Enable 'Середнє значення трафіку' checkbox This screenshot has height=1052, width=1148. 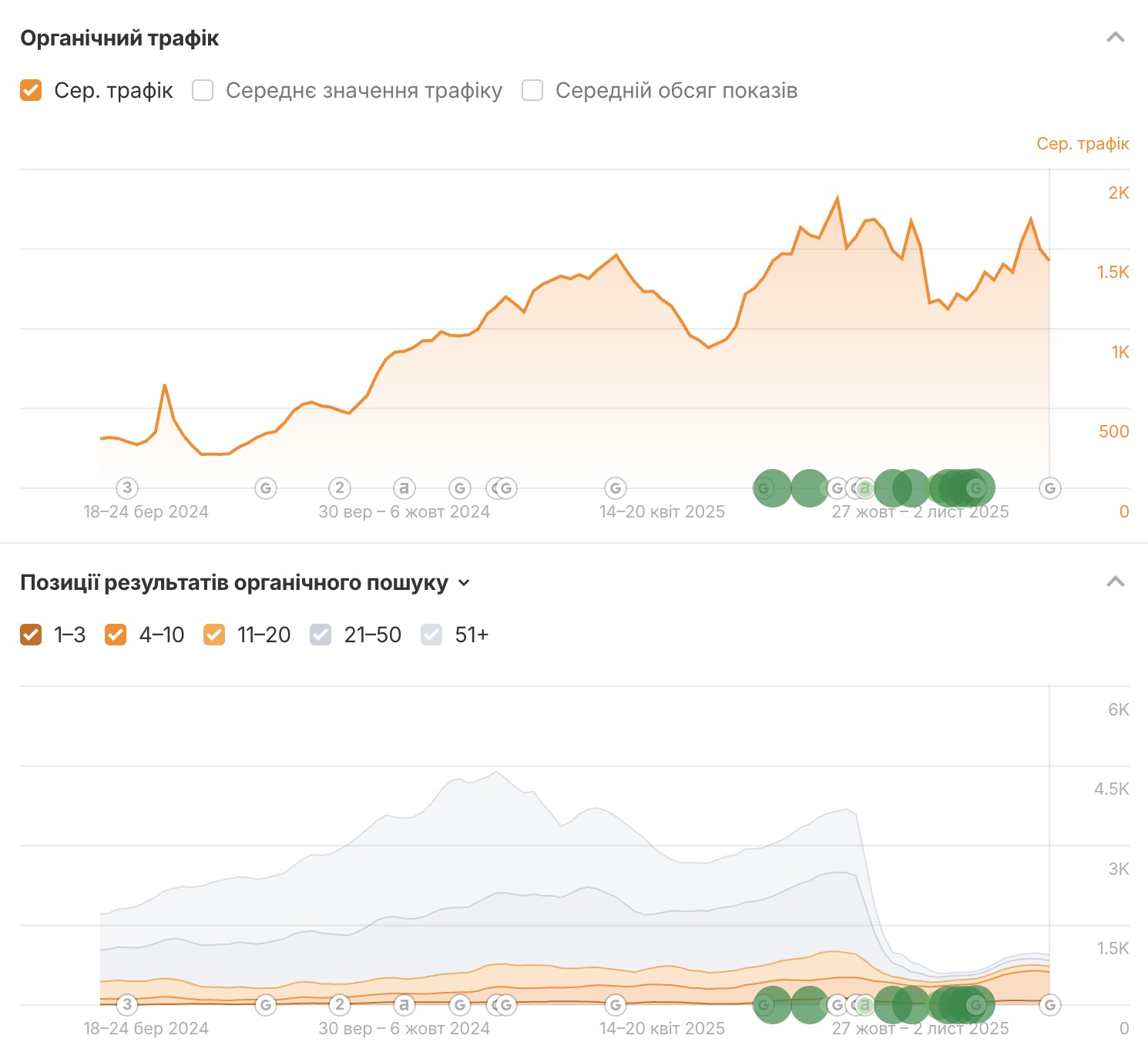point(203,91)
